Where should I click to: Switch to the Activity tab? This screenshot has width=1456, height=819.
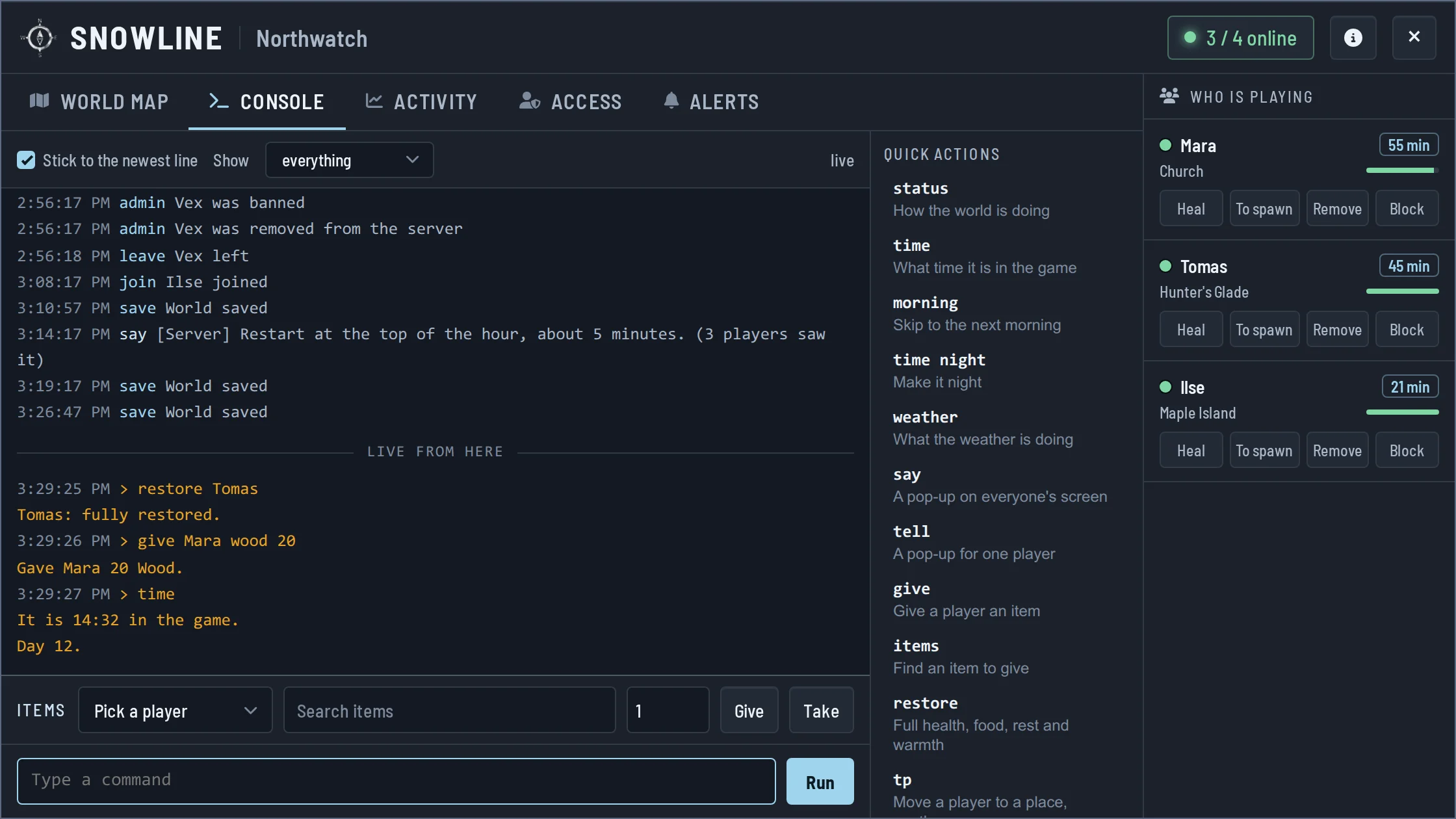[421, 101]
